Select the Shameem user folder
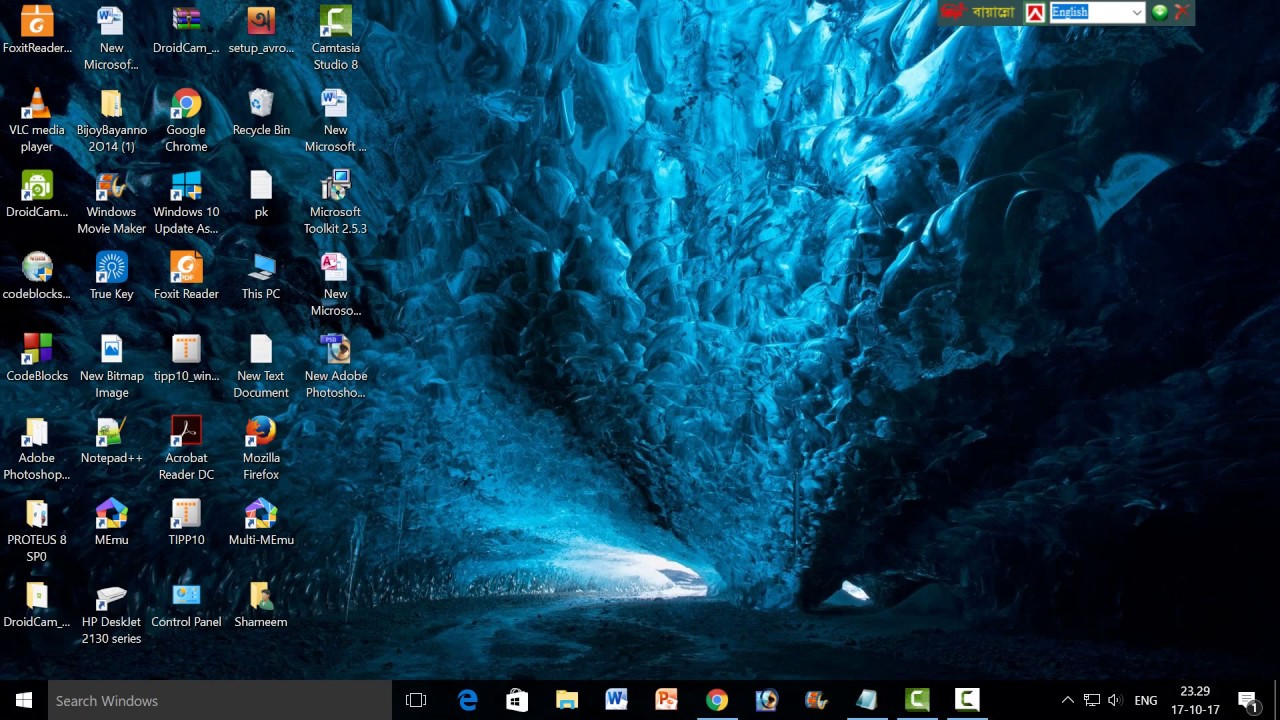Viewport: 1280px width, 720px height. (261, 604)
